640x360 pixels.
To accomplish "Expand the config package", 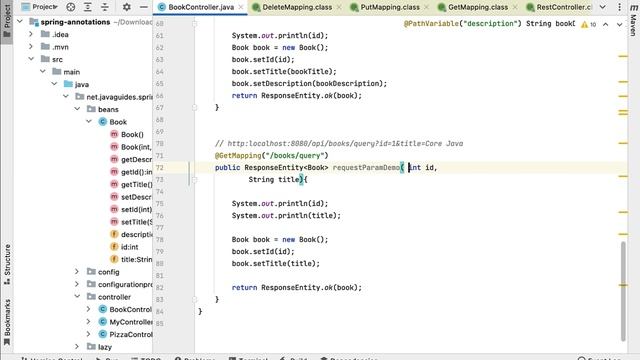I will pyautogui.click(x=77, y=271).
